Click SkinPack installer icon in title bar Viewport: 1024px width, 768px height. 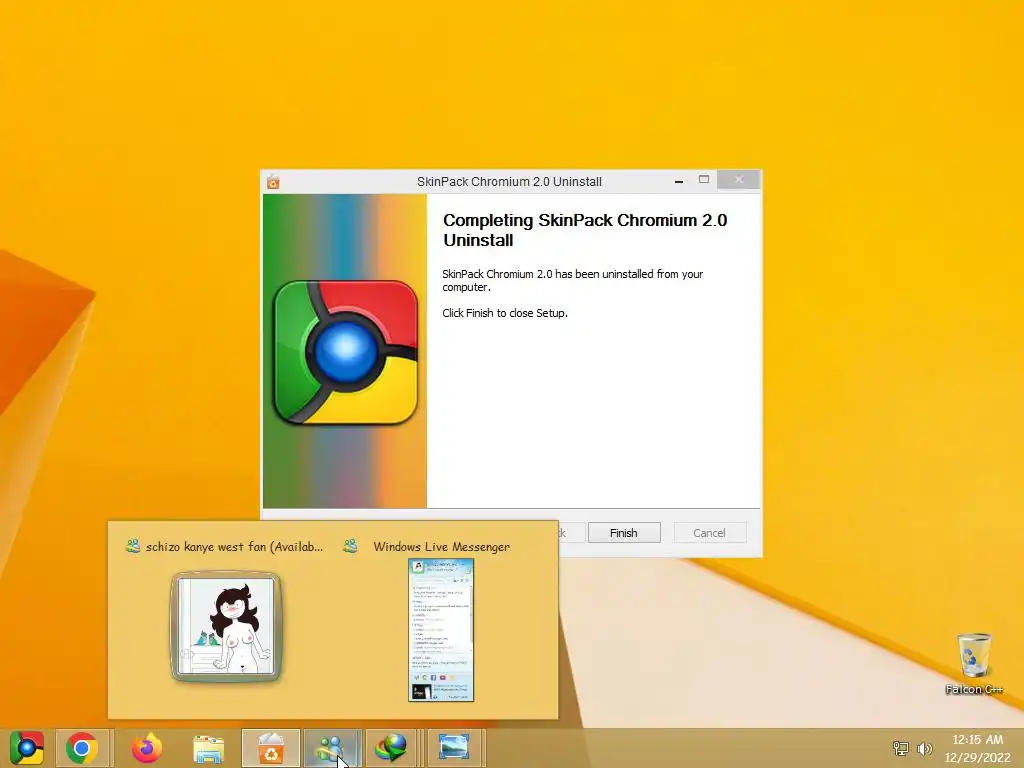coord(273,182)
